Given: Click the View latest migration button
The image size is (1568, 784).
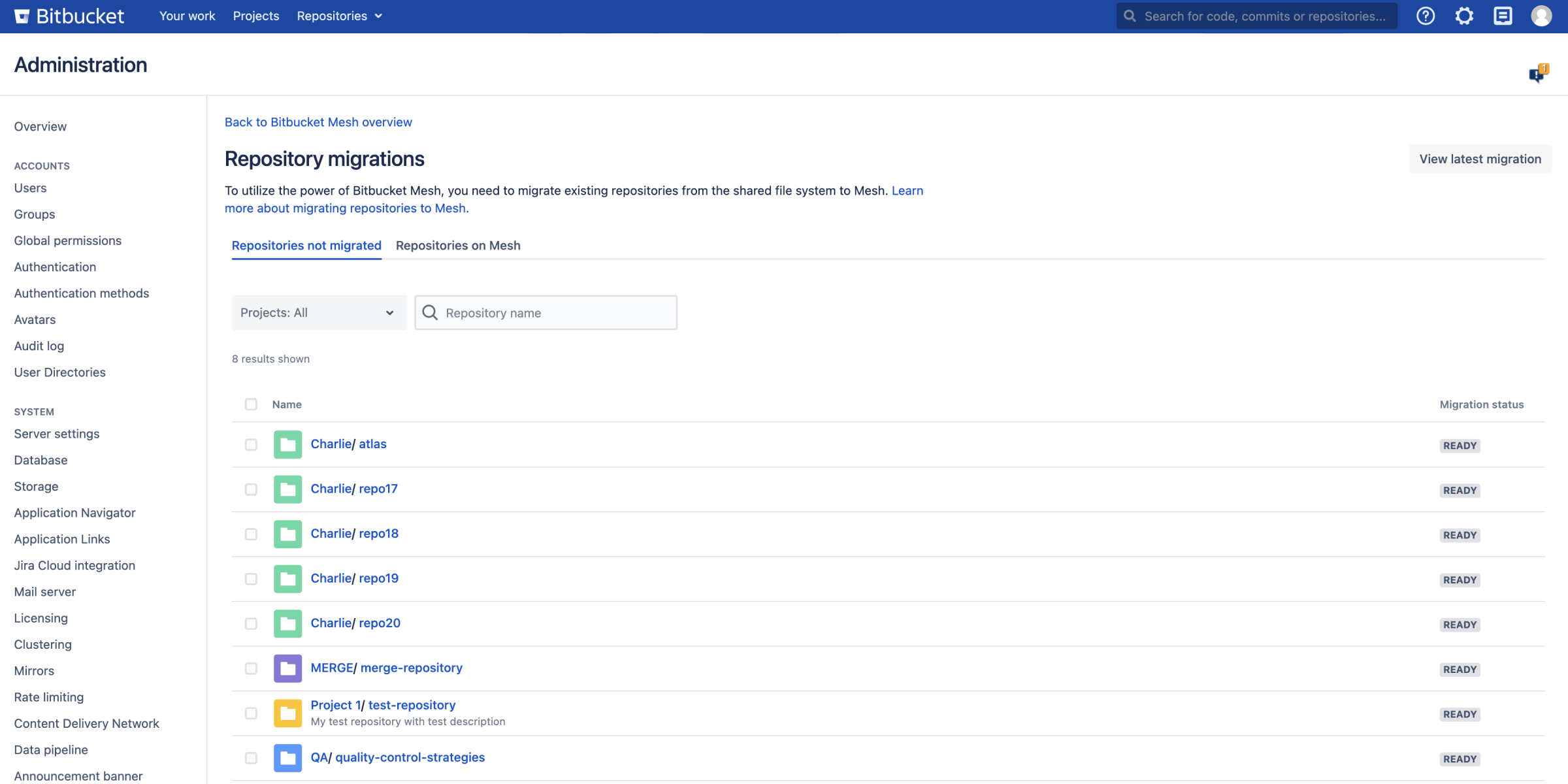Looking at the screenshot, I should (1480, 159).
